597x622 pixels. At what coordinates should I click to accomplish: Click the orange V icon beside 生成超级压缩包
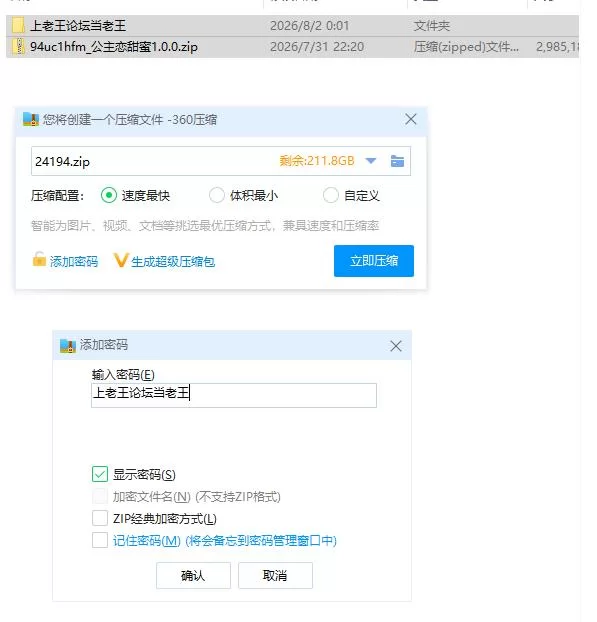point(121,261)
